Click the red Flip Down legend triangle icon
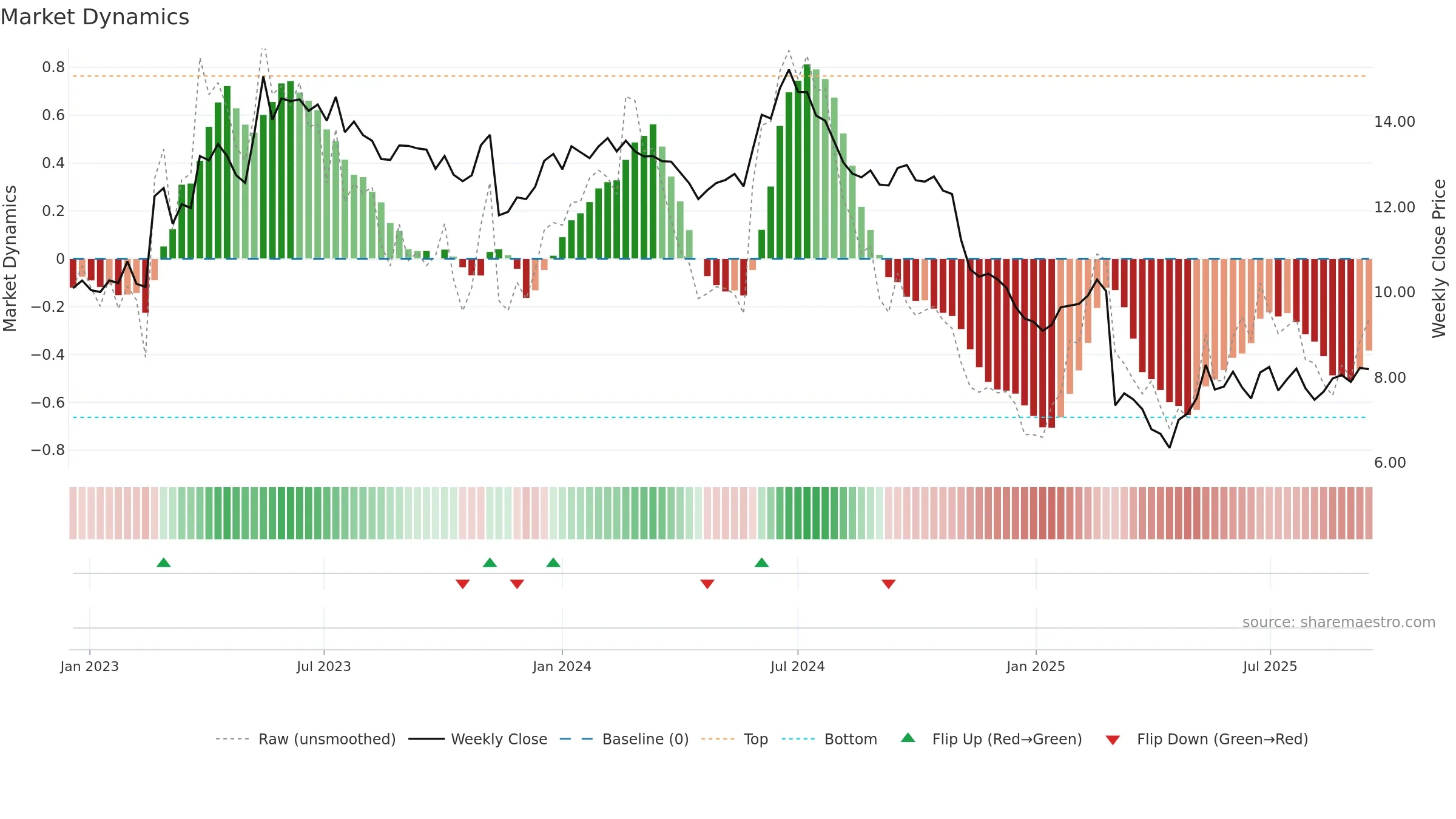Image resolution: width=1456 pixels, height=819 pixels. pyautogui.click(x=1113, y=740)
